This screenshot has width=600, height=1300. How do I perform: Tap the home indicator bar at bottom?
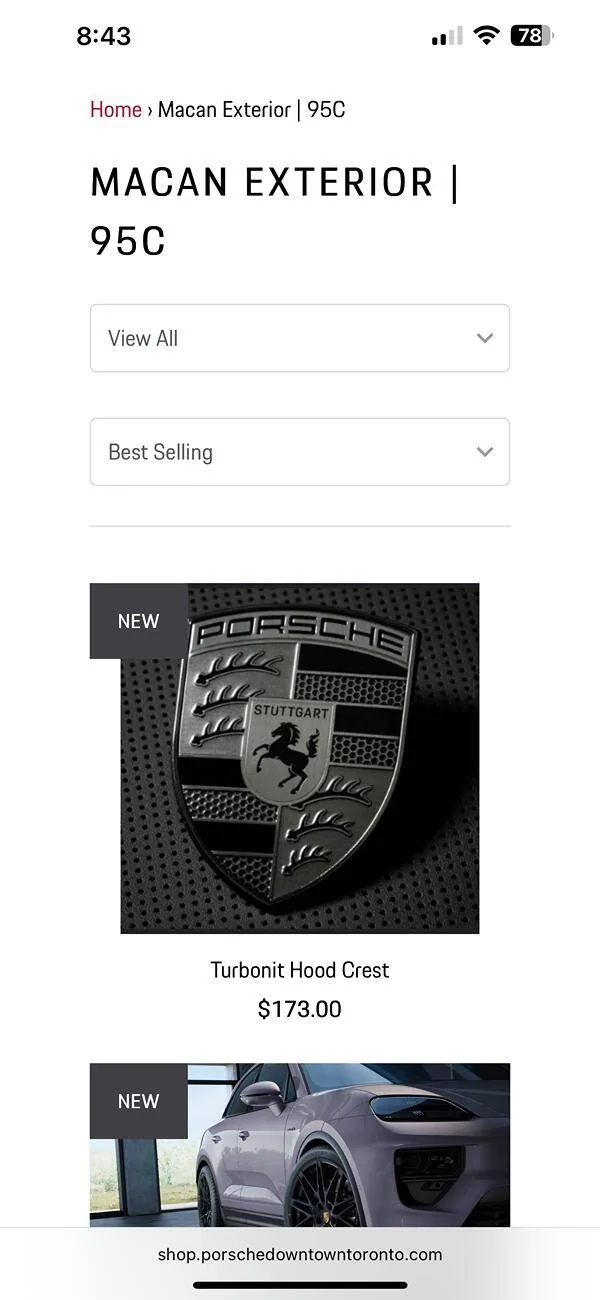coord(300,1285)
